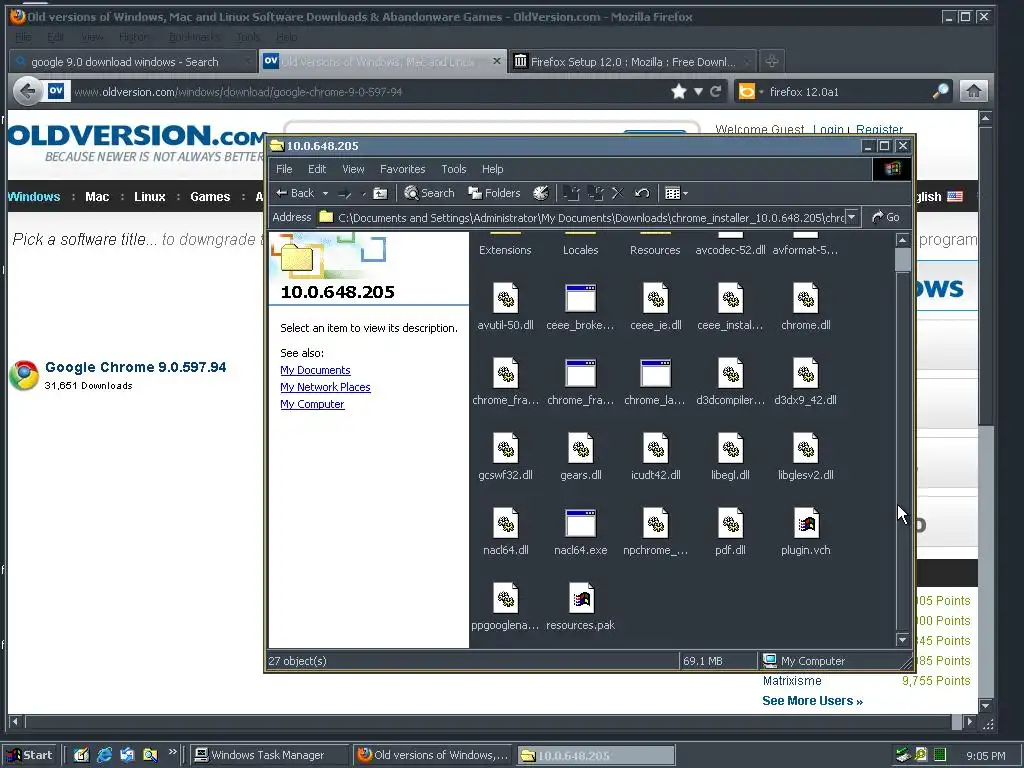Open the Edit menu in Explorer
Screen dimensions: 1024x768
317,169
